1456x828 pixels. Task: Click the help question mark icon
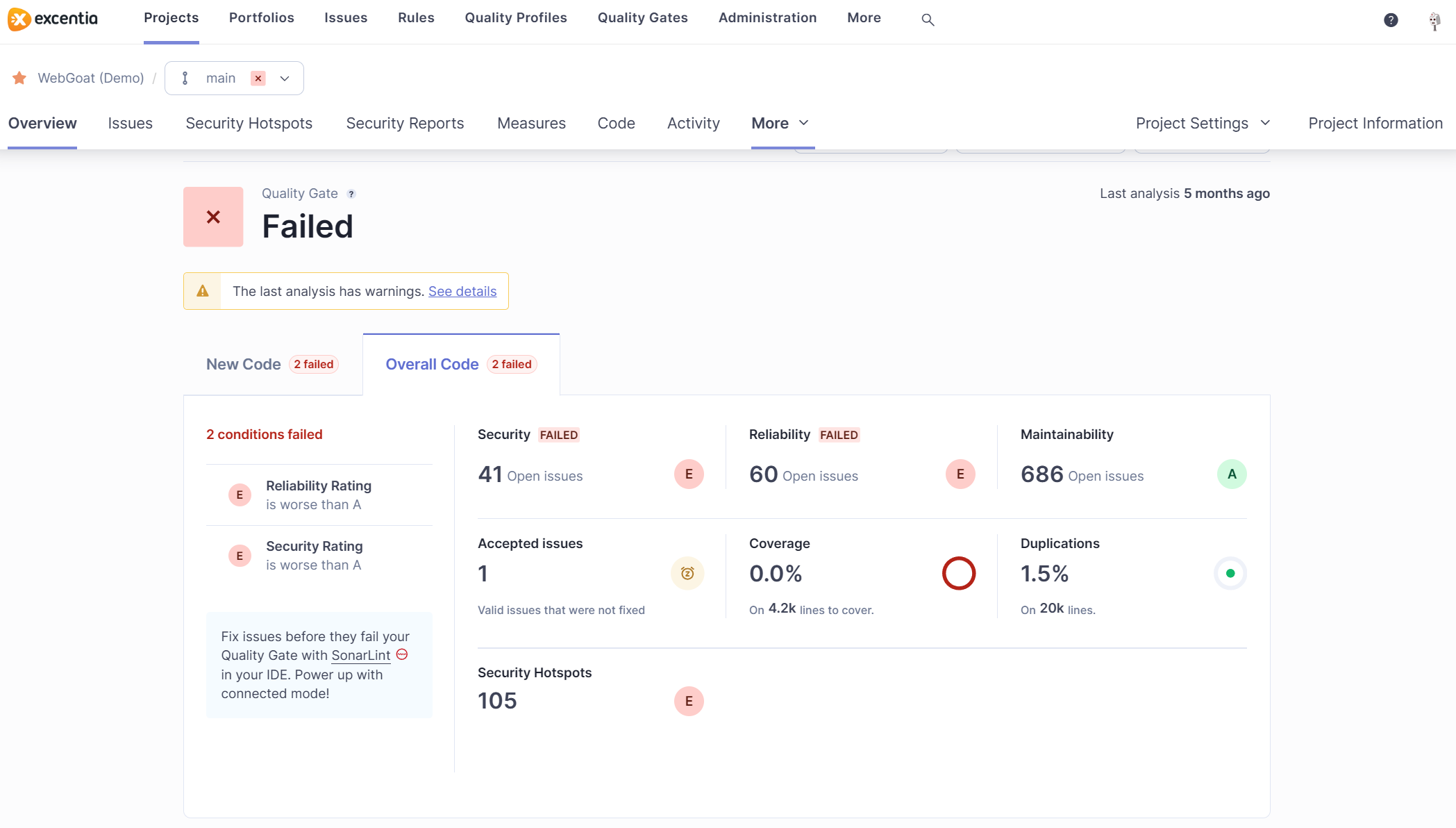(x=1391, y=20)
